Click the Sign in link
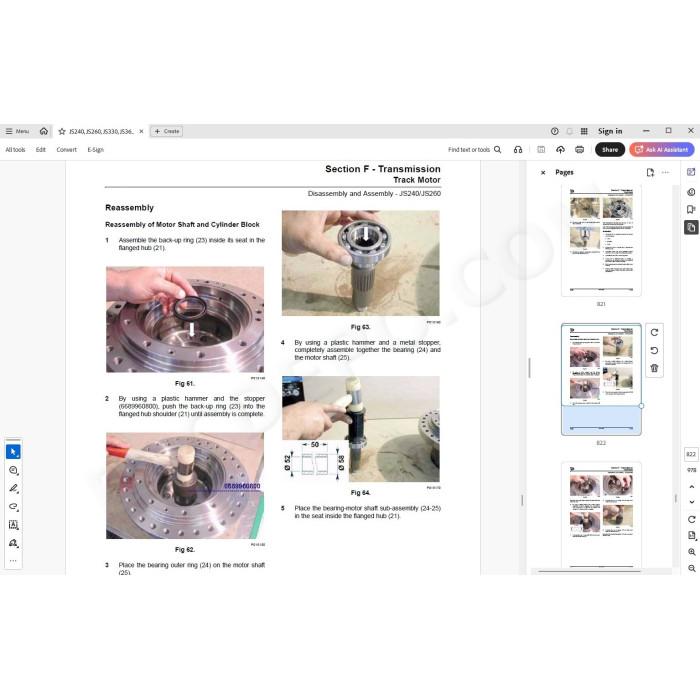The image size is (700, 700). tap(610, 131)
